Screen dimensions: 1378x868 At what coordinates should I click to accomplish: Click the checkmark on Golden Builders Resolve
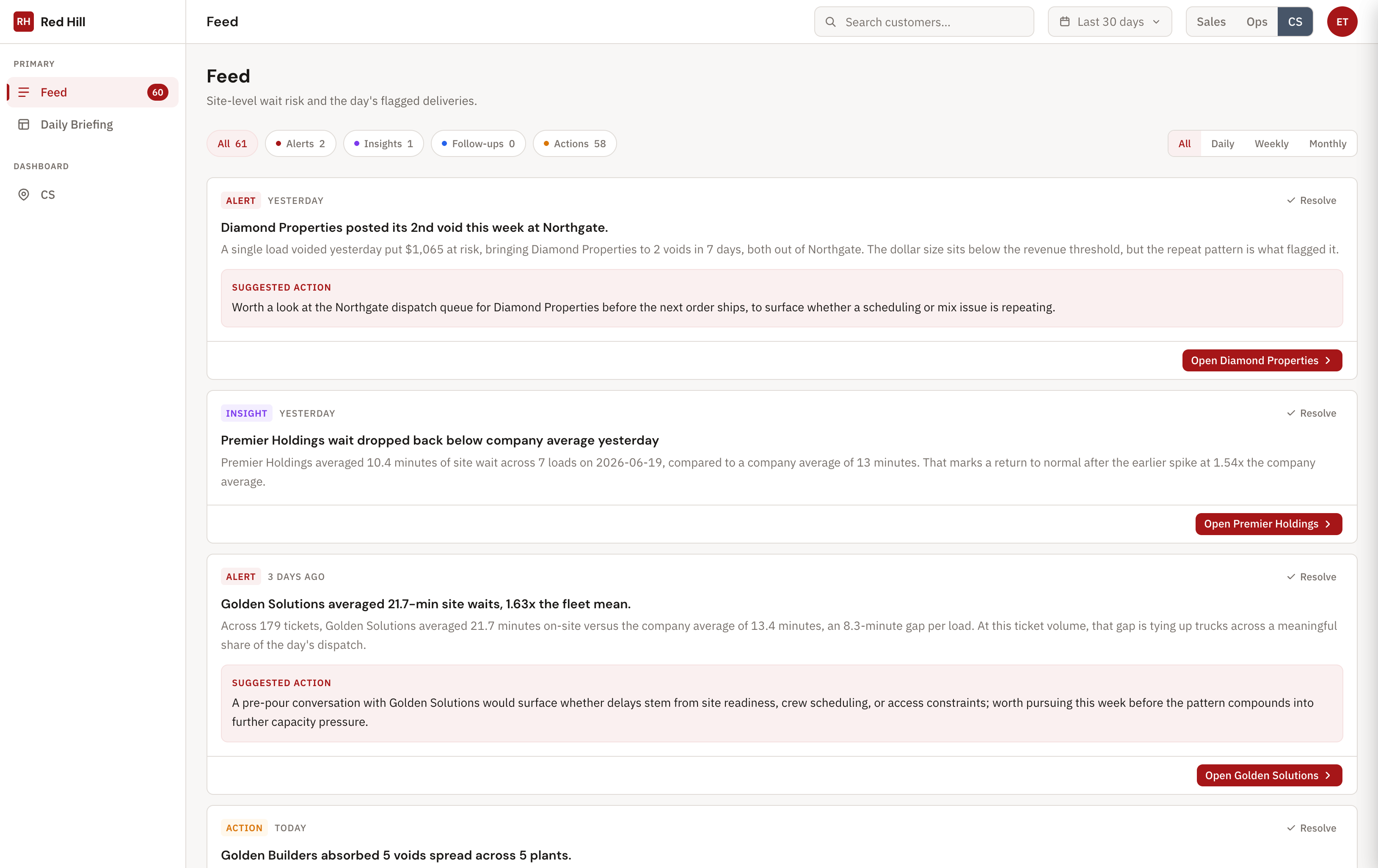click(1291, 828)
